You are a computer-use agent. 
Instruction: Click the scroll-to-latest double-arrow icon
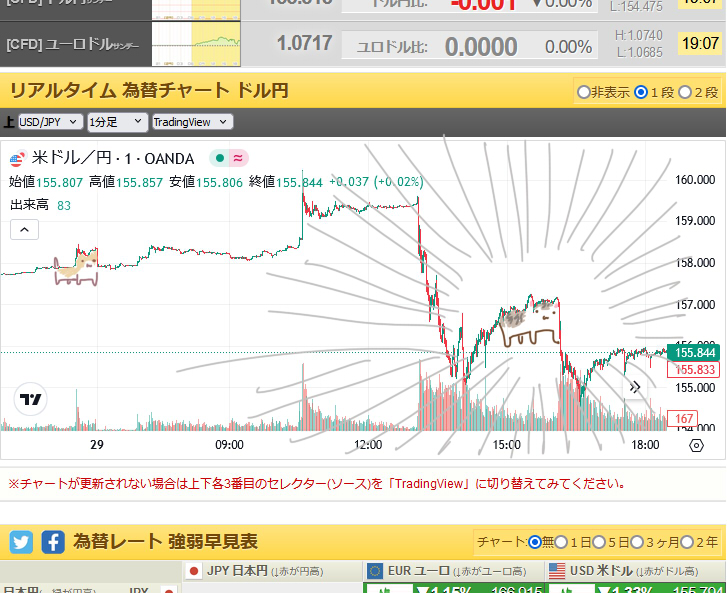[635, 387]
